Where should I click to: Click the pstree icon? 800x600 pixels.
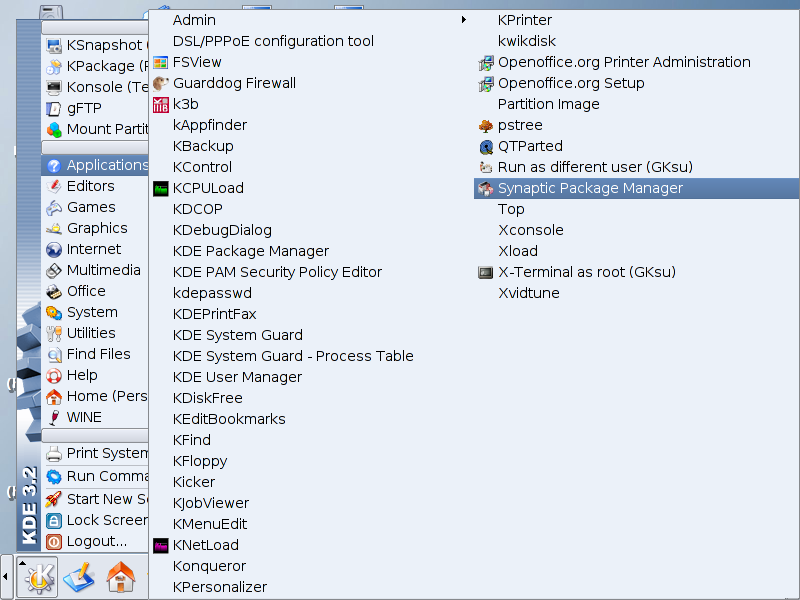[x=486, y=125]
